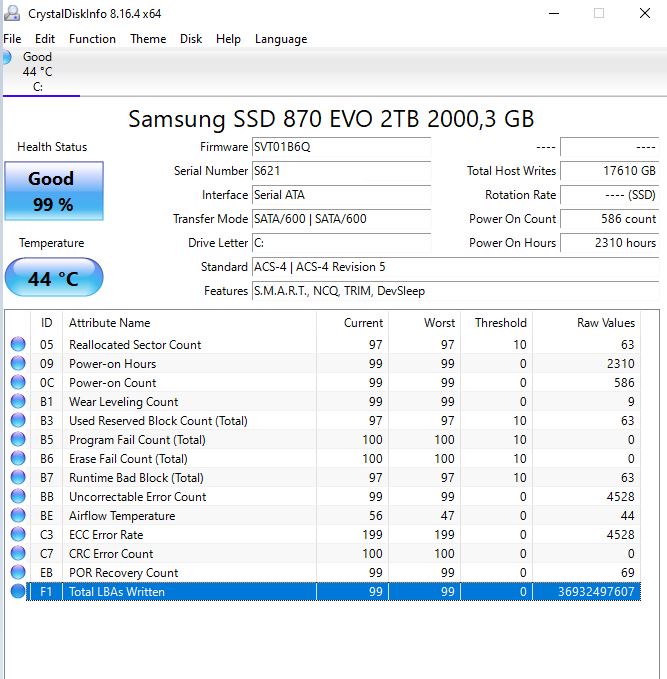Click the Current column header
Viewport: 667px width, 679px height.
[x=353, y=323]
